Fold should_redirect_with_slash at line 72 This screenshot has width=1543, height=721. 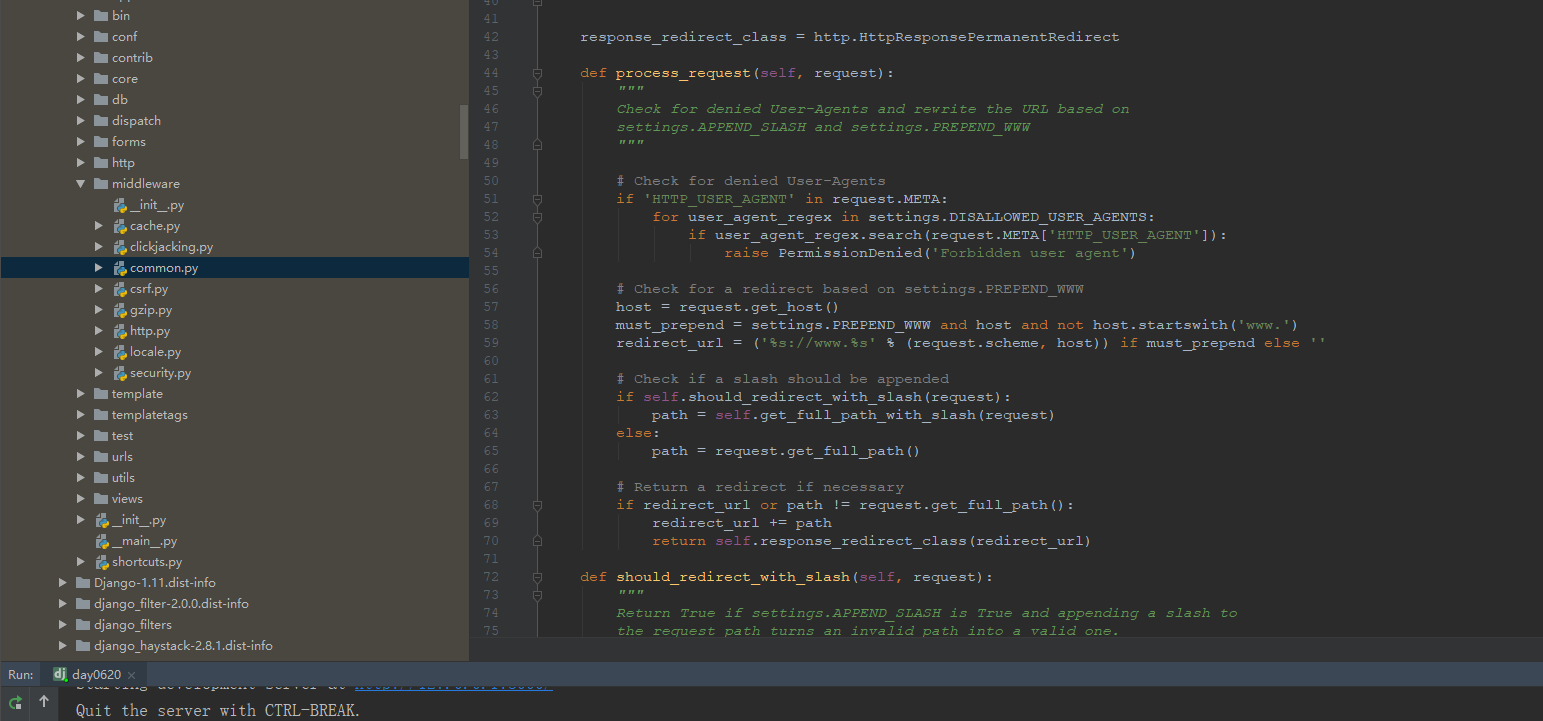537,577
